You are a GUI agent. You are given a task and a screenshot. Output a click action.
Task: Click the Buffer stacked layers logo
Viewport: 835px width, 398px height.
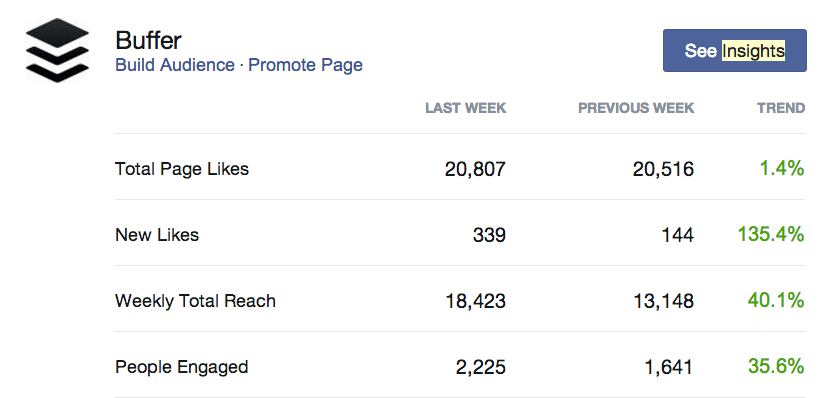(57, 51)
